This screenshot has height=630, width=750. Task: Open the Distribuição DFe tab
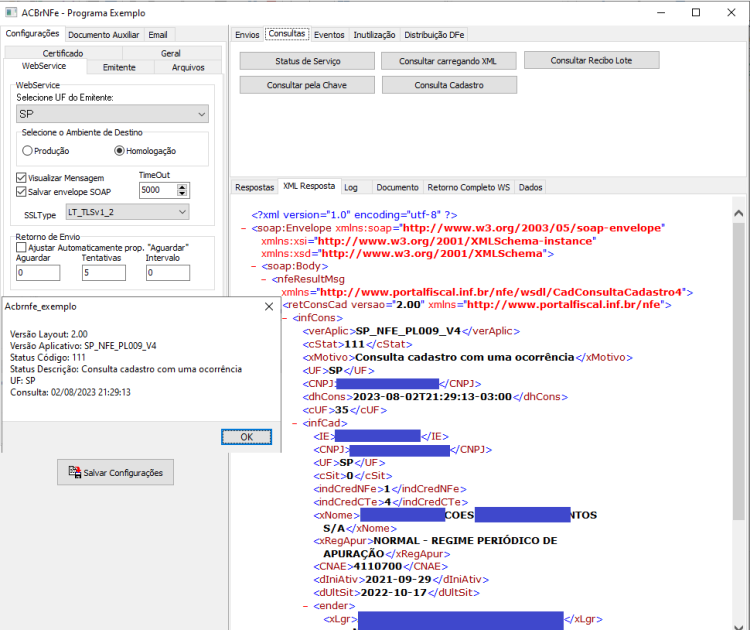(434, 35)
